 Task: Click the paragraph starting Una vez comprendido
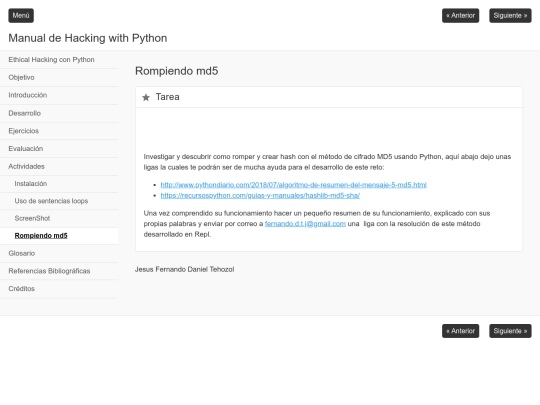[x=317, y=224]
